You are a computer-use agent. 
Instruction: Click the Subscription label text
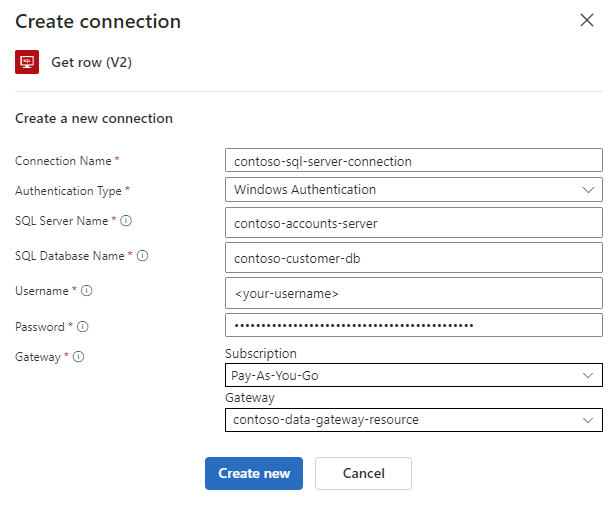(x=261, y=353)
